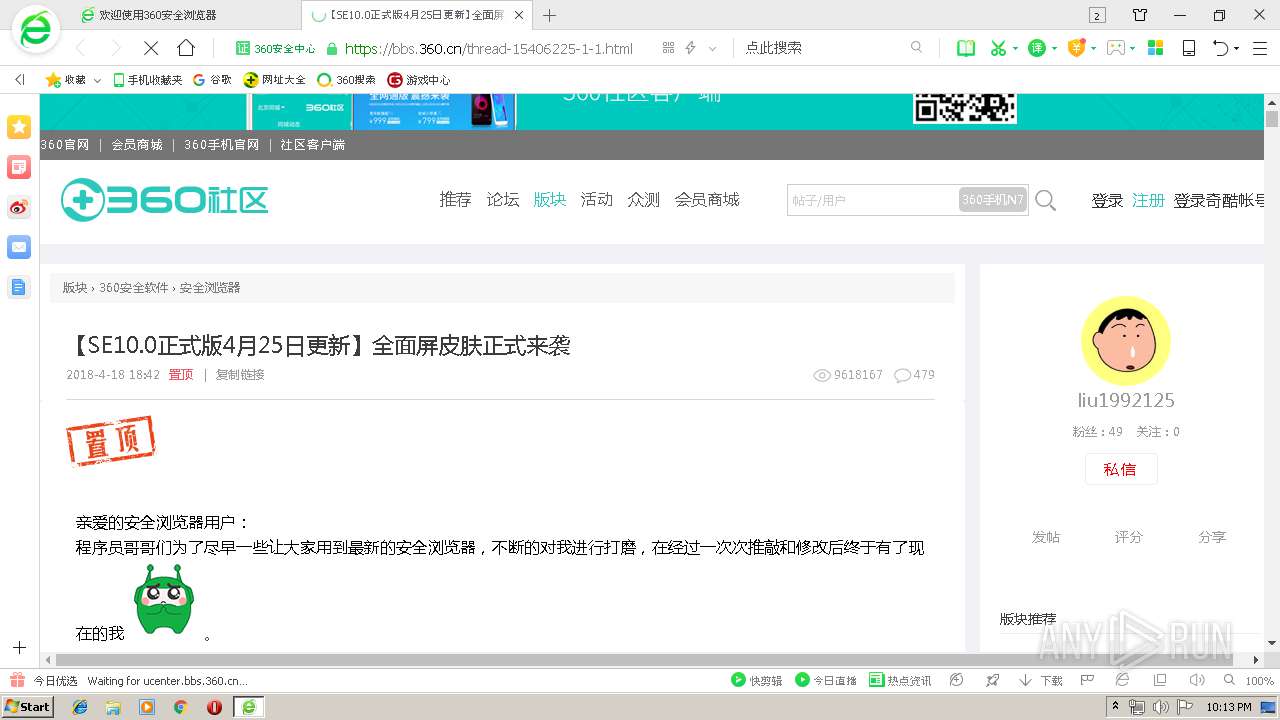Click the magnifier search icon on 360社区

click(x=1046, y=201)
